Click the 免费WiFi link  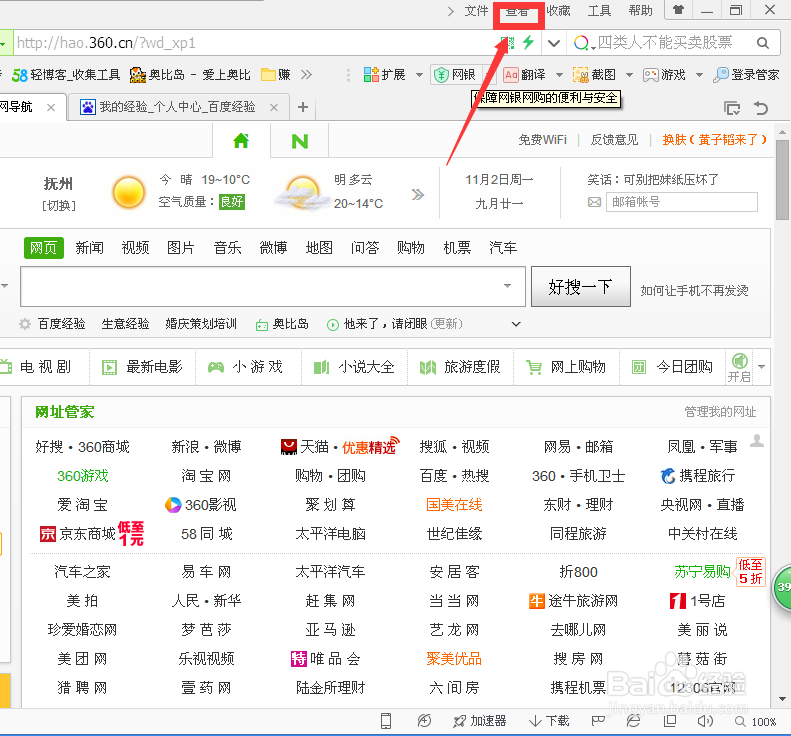tap(542, 140)
